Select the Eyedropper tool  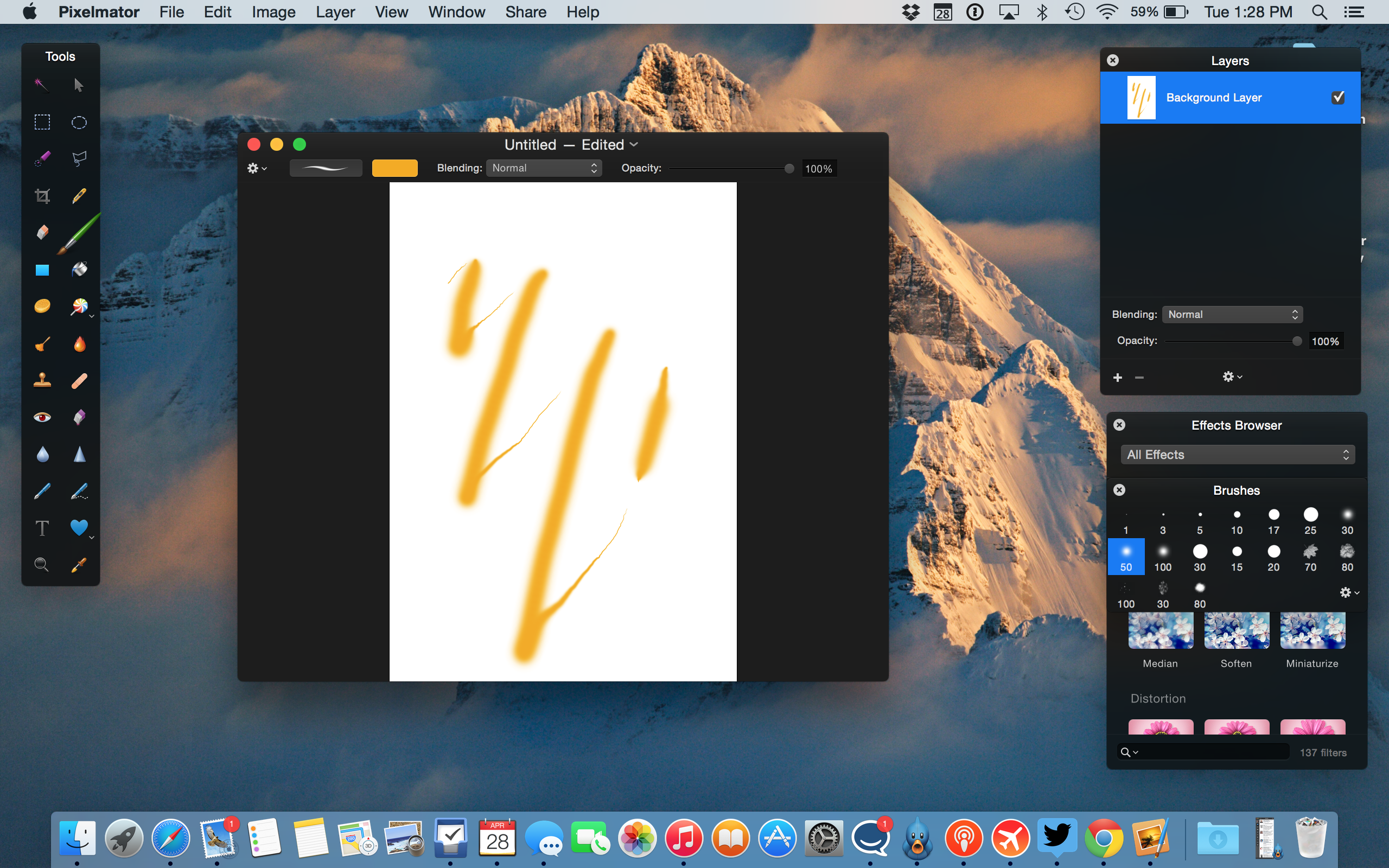[x=79, y=564]
